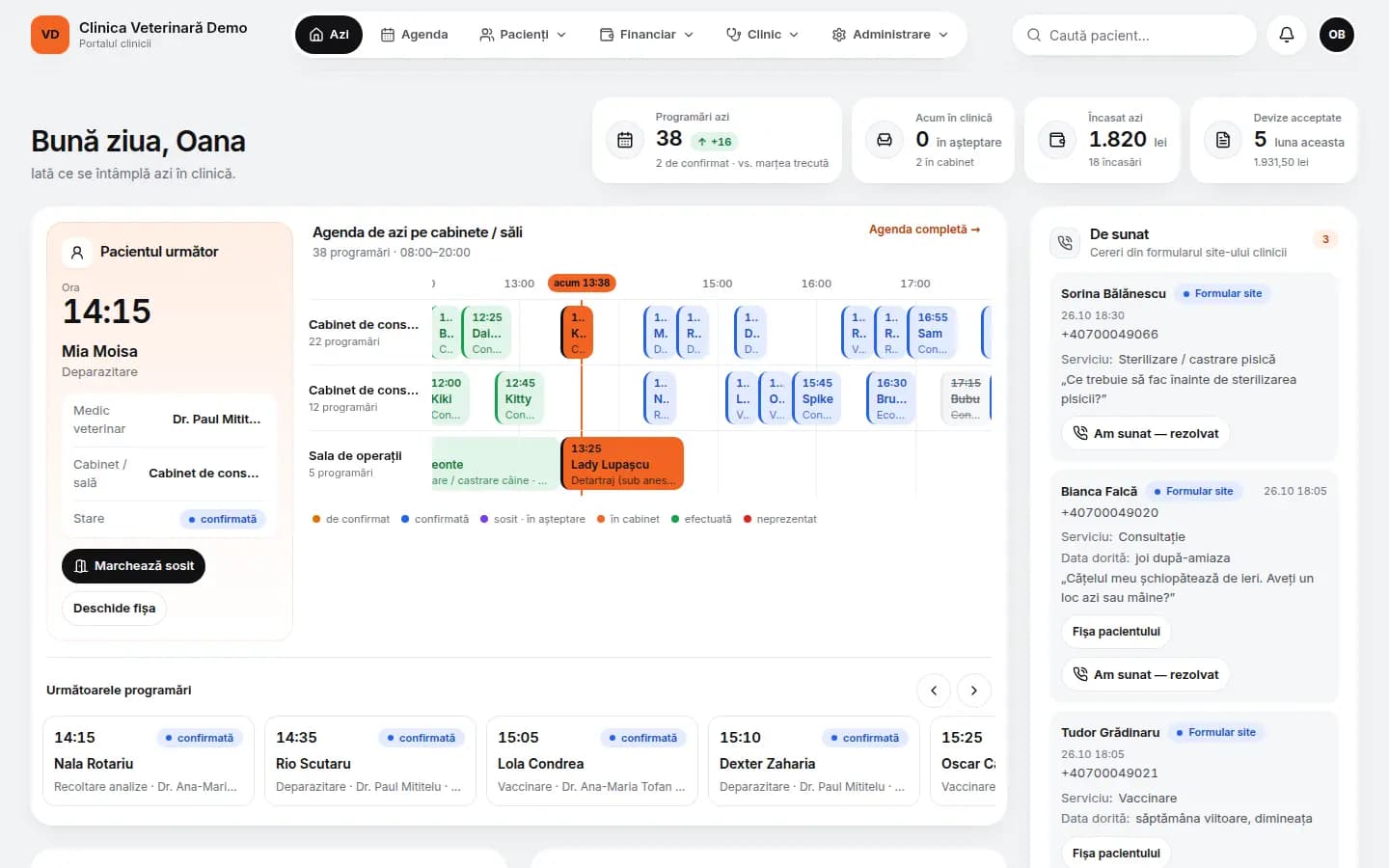
Task: Show previous upcoming appointments with left arrow
Action: 934,691
